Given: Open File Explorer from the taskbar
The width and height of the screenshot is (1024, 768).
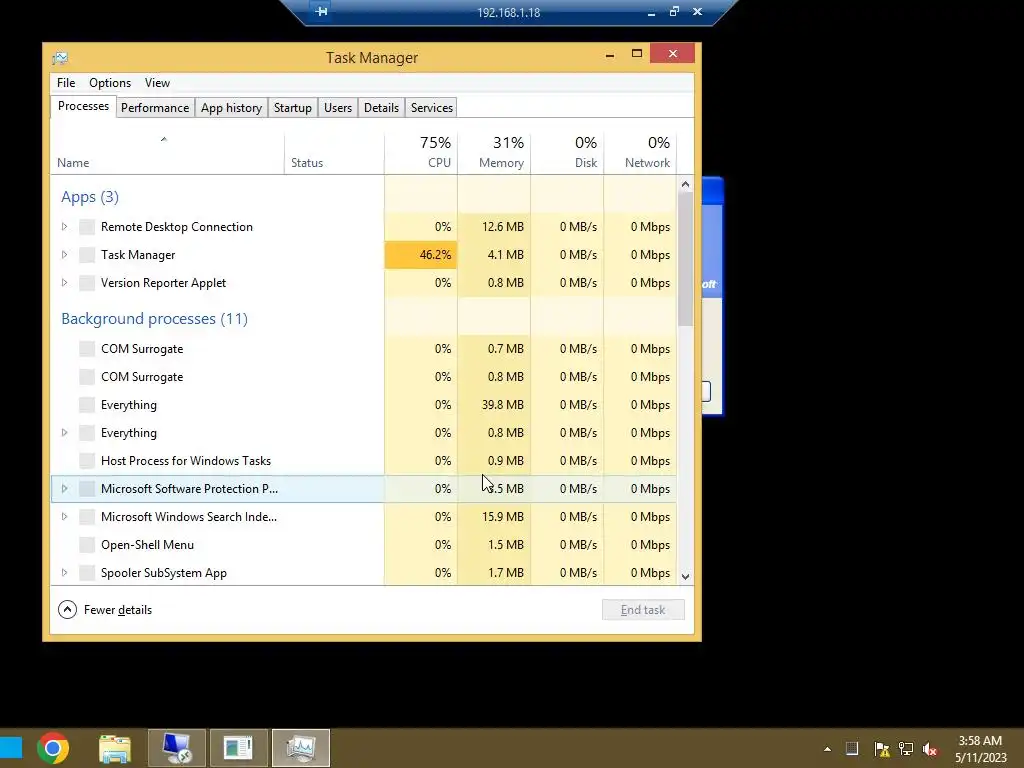Looking at the screenshot, I should (115, 748).
